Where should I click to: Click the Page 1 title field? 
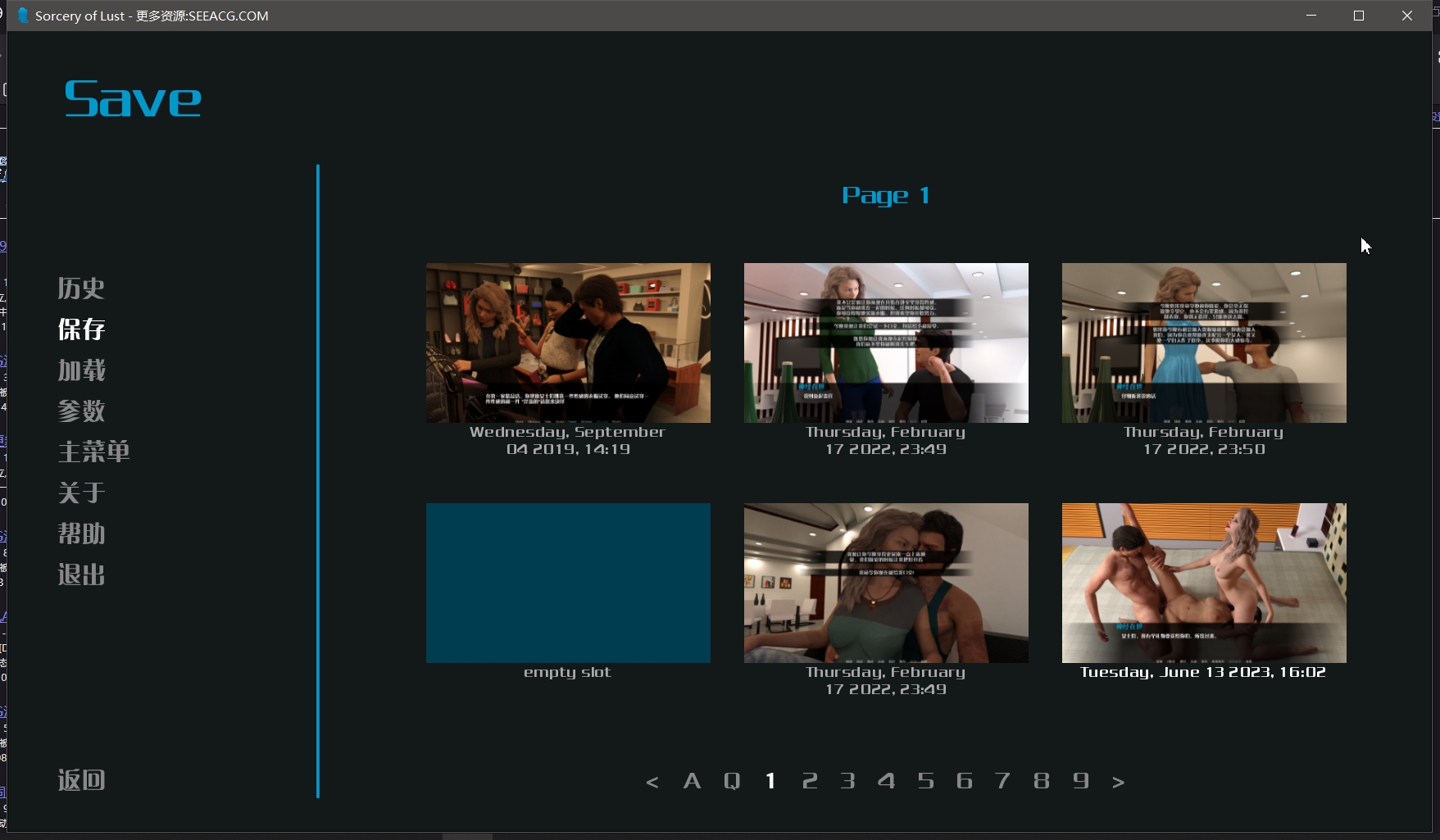tap(886, 196)
